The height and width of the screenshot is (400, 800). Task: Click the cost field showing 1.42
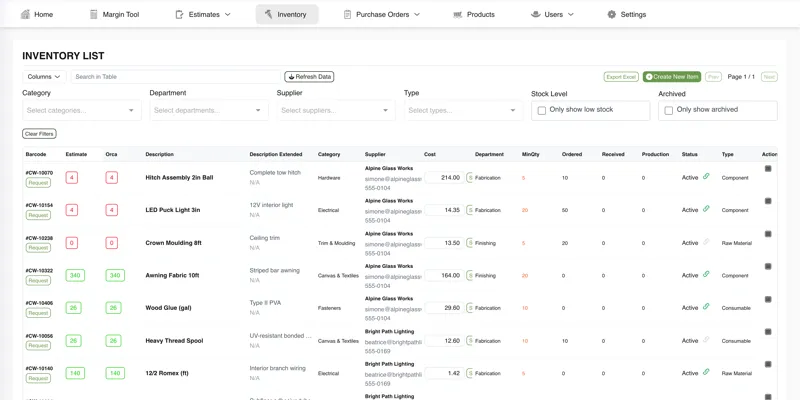(x=444, y=373)
